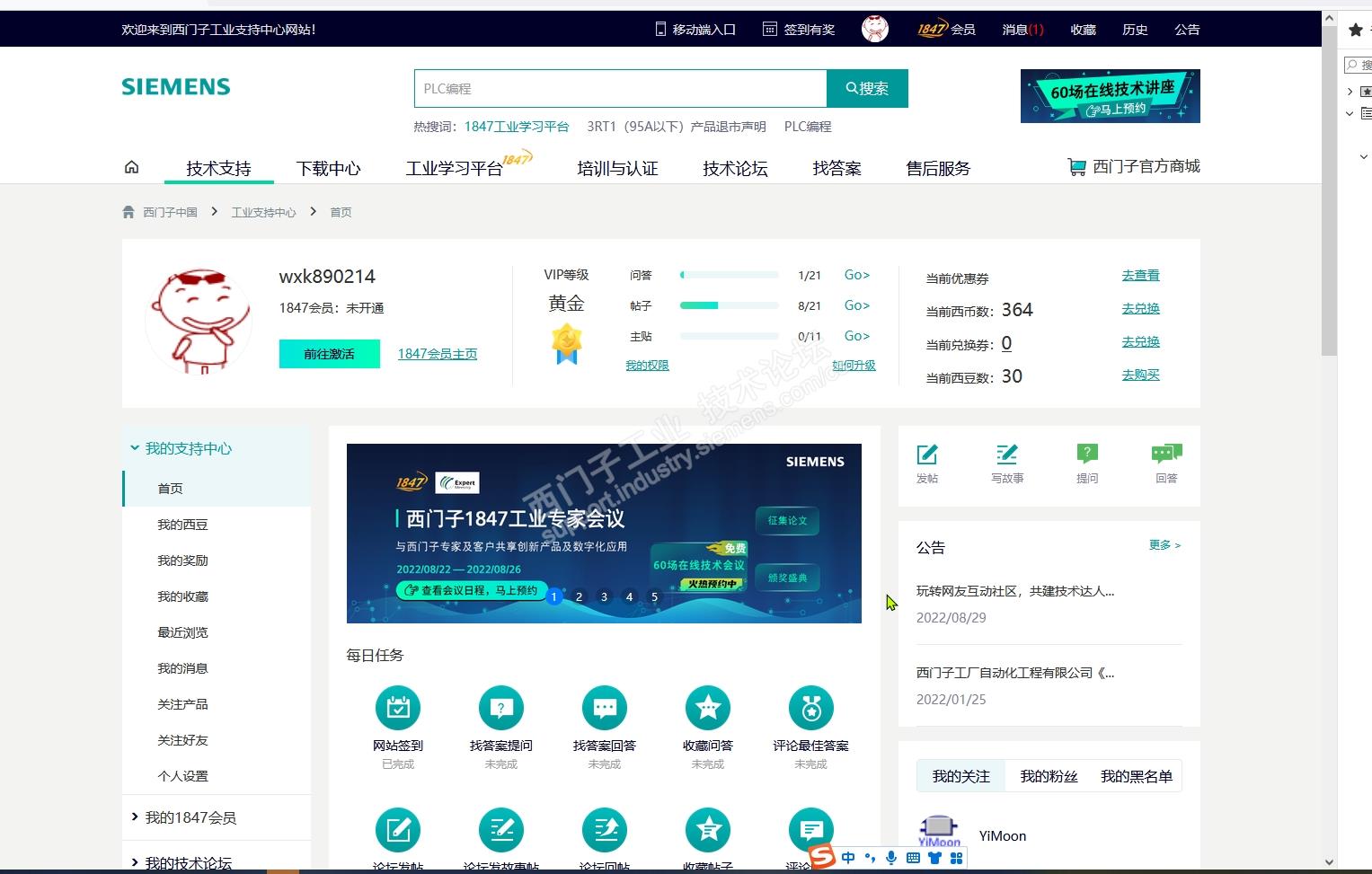Click the shopping cart 西门子官方商城 icon

1076,167
